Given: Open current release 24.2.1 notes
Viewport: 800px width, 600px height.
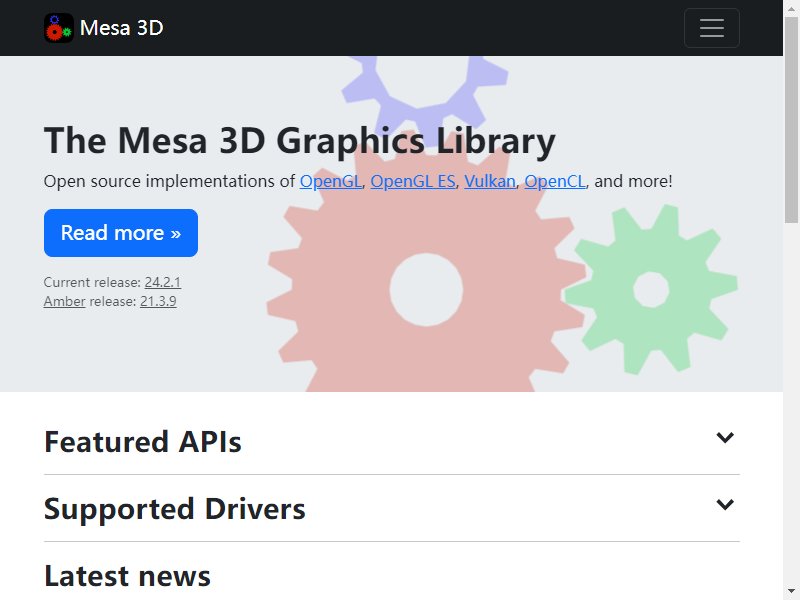Looking at the screenshot, I should pyautogui.click(x=163, y=282).
